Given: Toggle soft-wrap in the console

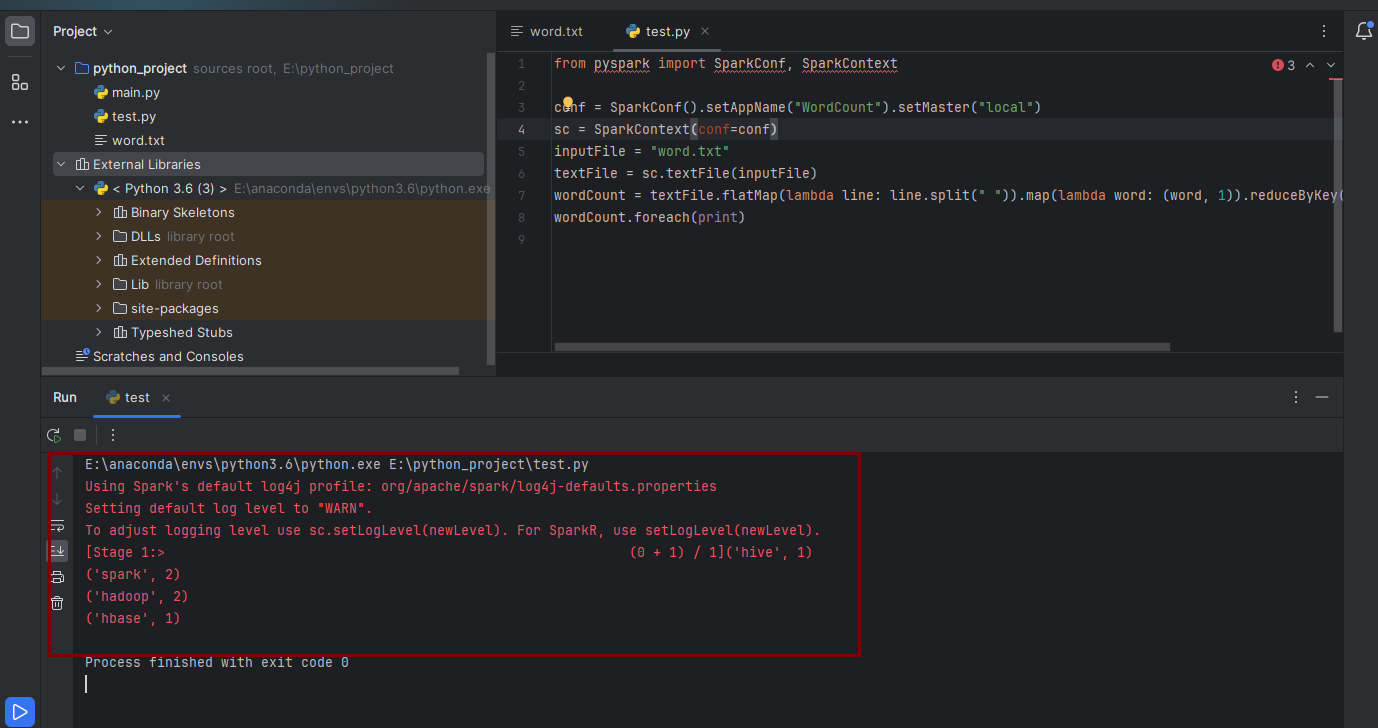Looking at the screenshot, I should click(x=57, y=525).
